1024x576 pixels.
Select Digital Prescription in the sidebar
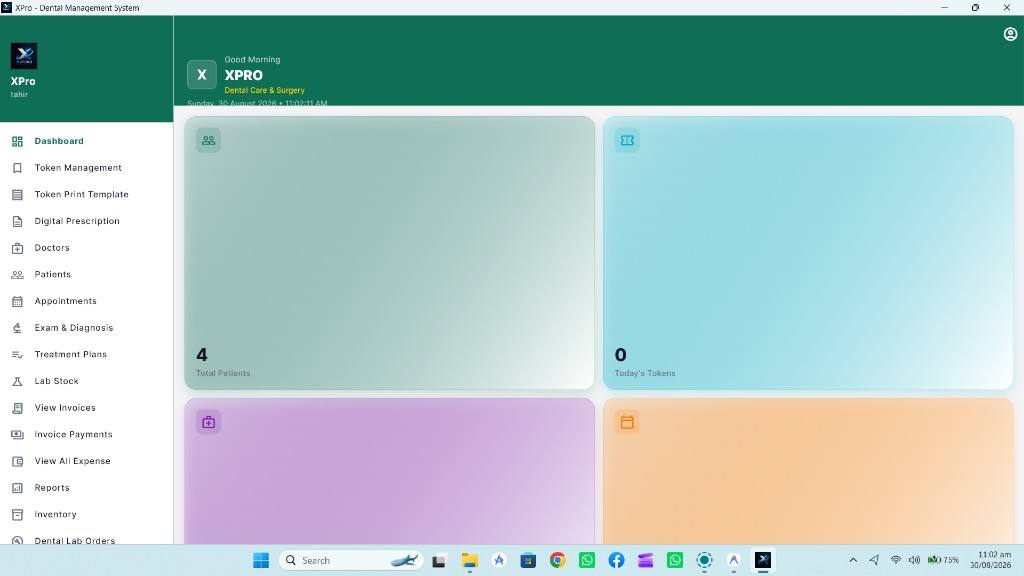coord(86,221)
